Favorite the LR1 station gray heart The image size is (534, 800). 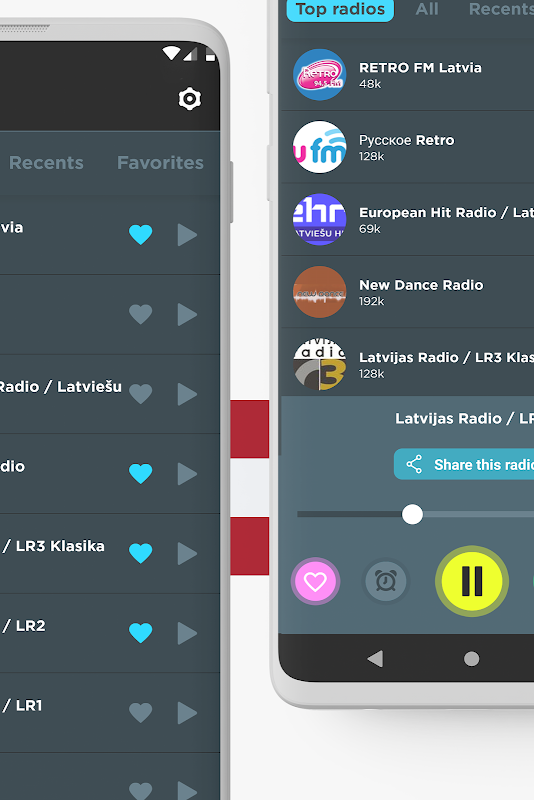141,713
